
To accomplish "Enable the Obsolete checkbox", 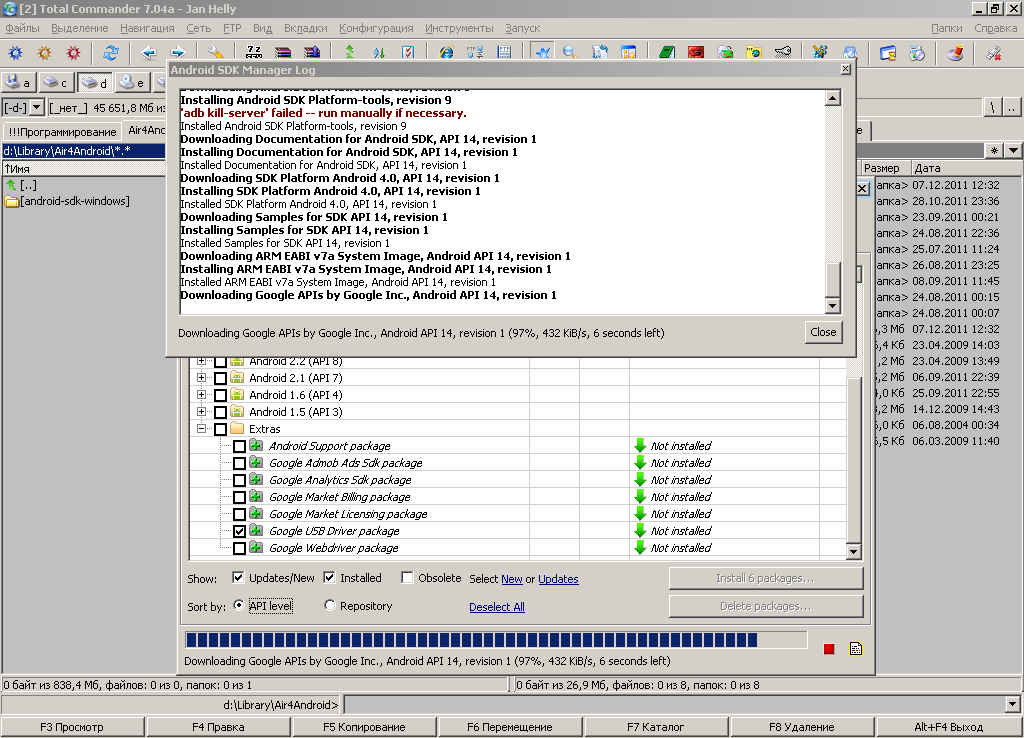I will (x=407, y=578).
